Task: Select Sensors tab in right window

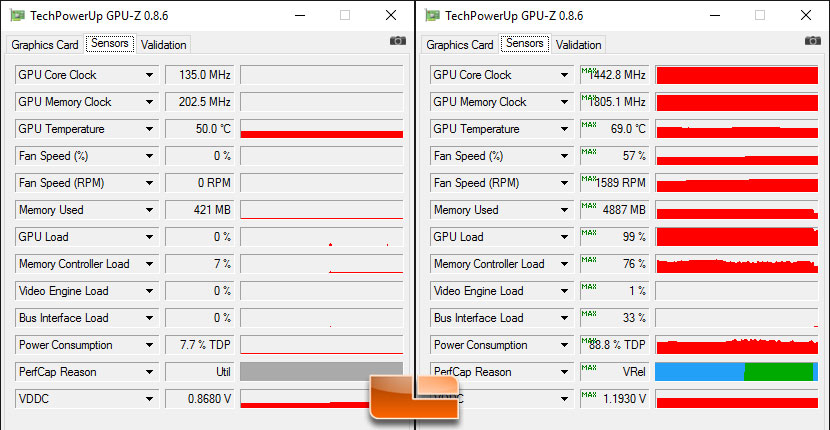Action: (525, 43)
